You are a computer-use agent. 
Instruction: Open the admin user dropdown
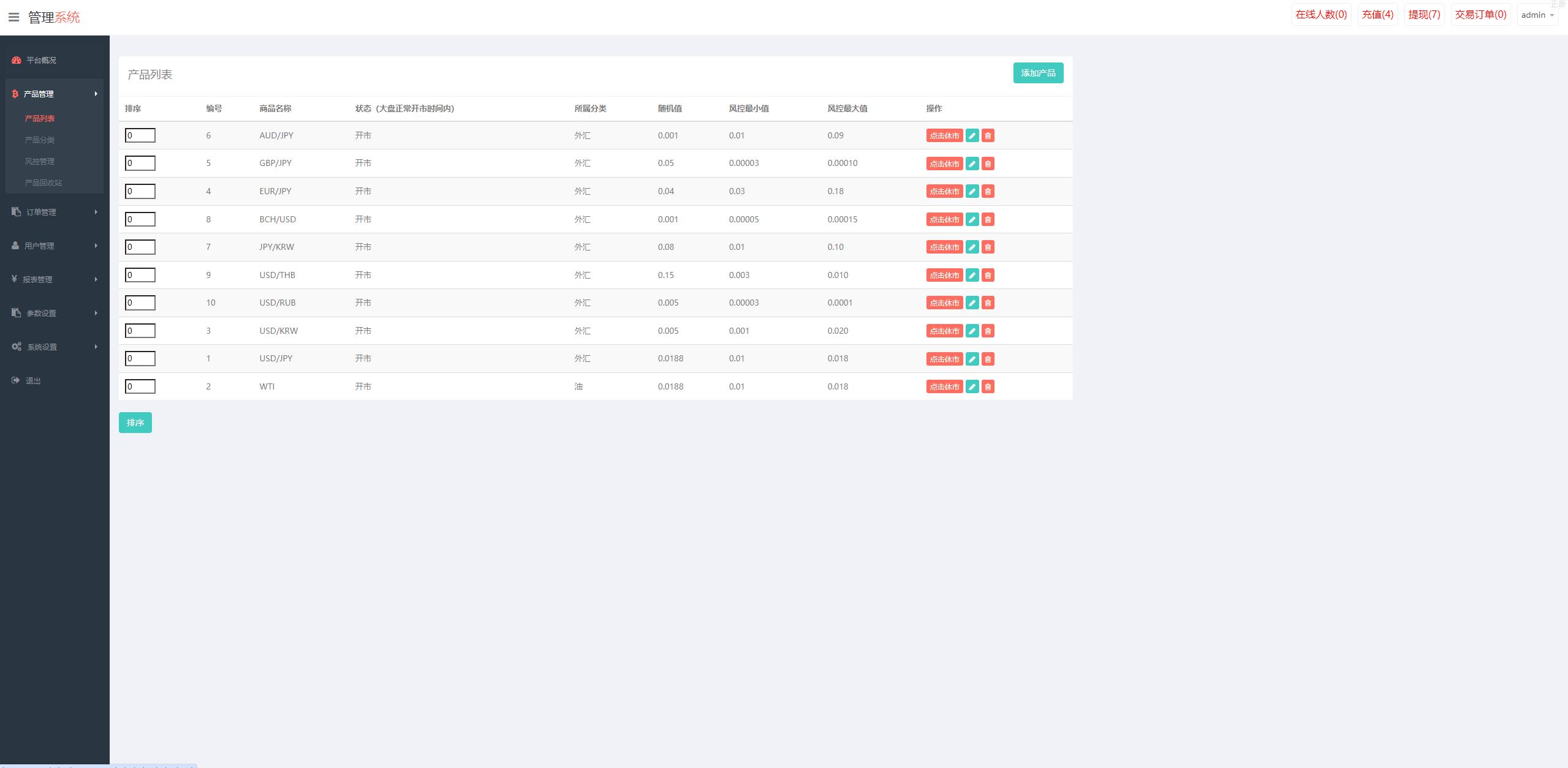point(1537,15)
